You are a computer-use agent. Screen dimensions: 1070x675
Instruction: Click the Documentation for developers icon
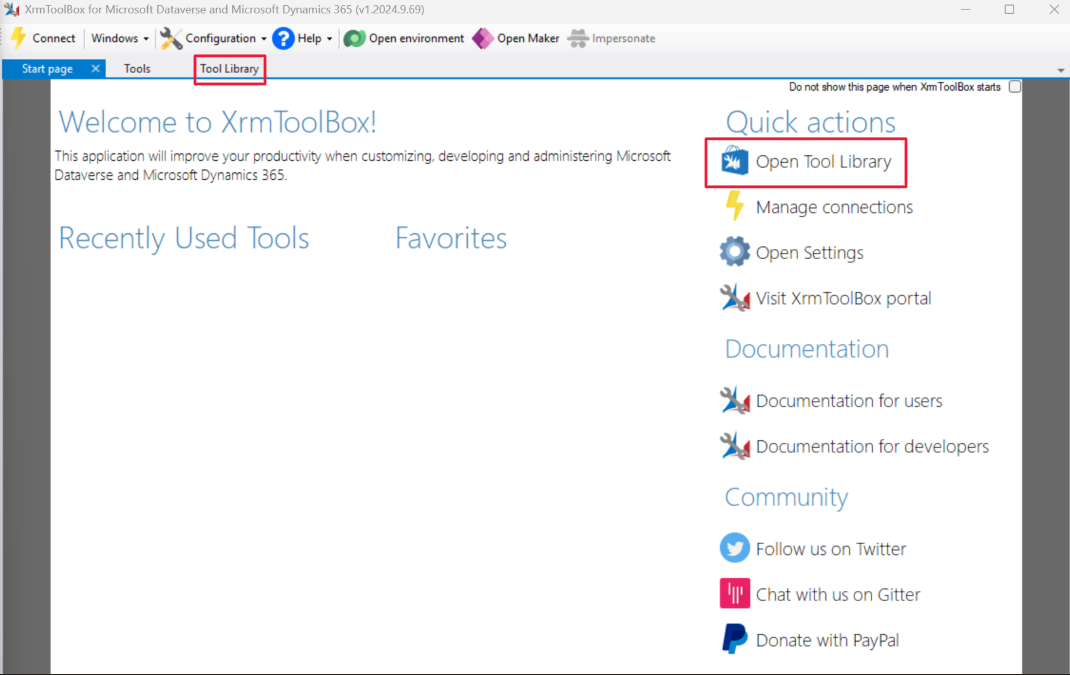[734, 446]
